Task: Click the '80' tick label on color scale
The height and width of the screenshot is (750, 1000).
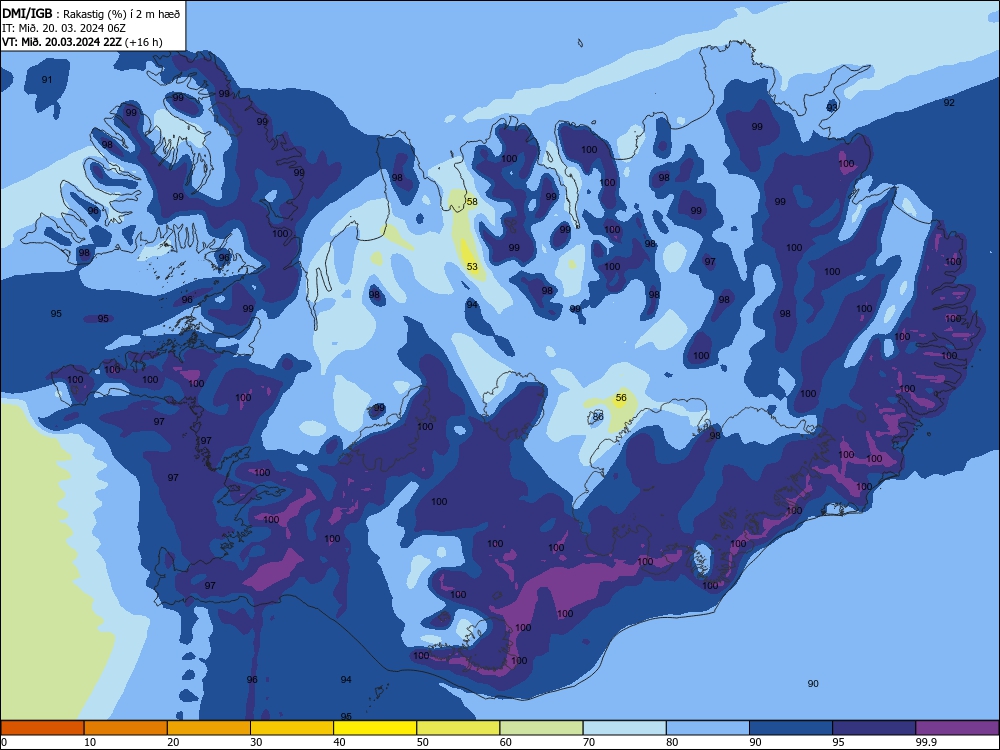Action: coord(672,742)
